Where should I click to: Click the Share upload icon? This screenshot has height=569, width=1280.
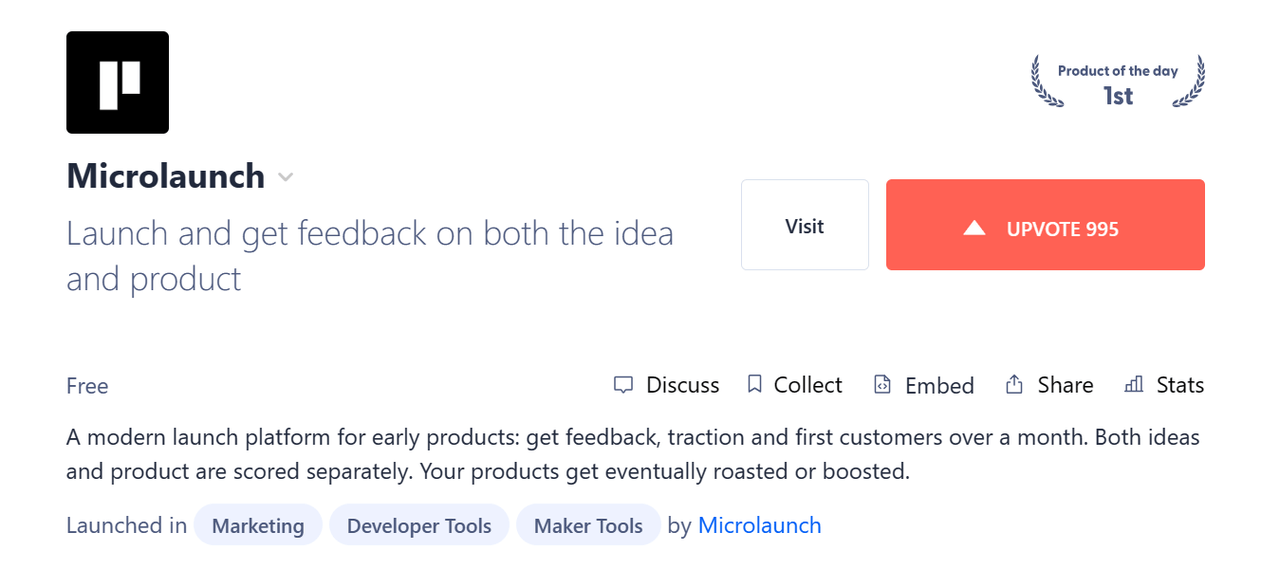pyautogui.click(x=1014, y=384)
